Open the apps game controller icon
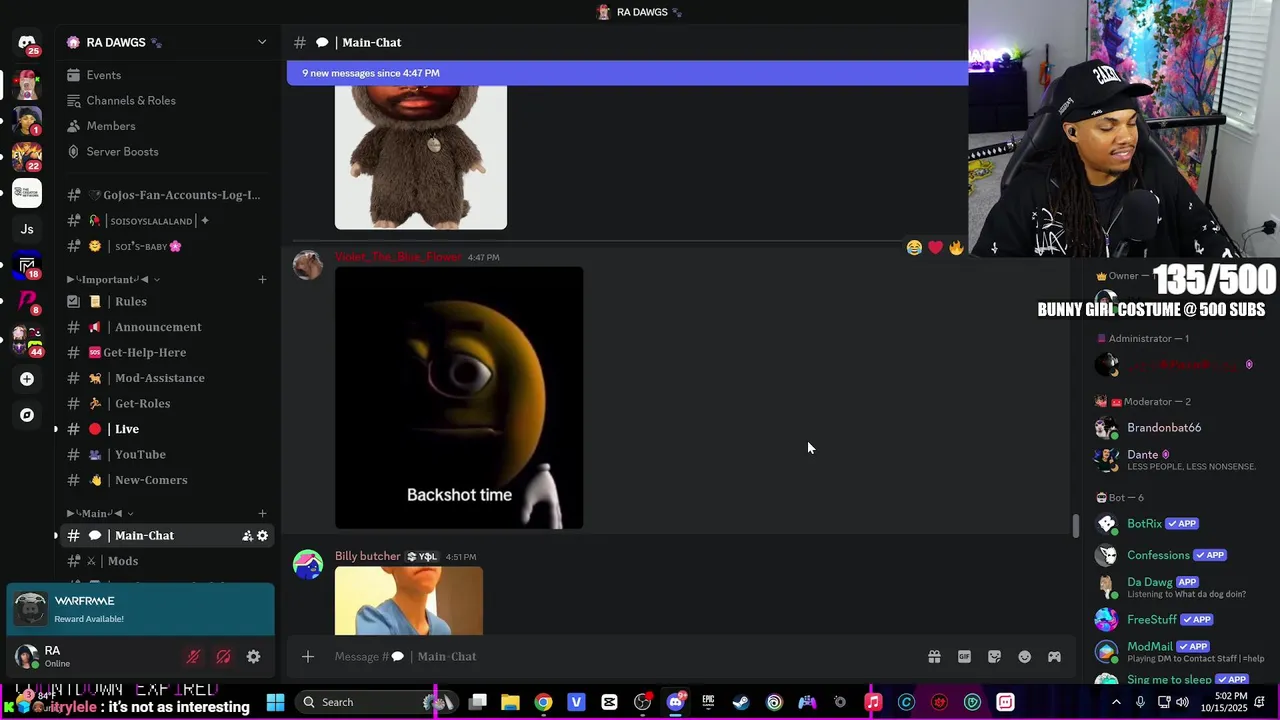This screenshot has height=720, width=1280. [x=1054, y=657]
